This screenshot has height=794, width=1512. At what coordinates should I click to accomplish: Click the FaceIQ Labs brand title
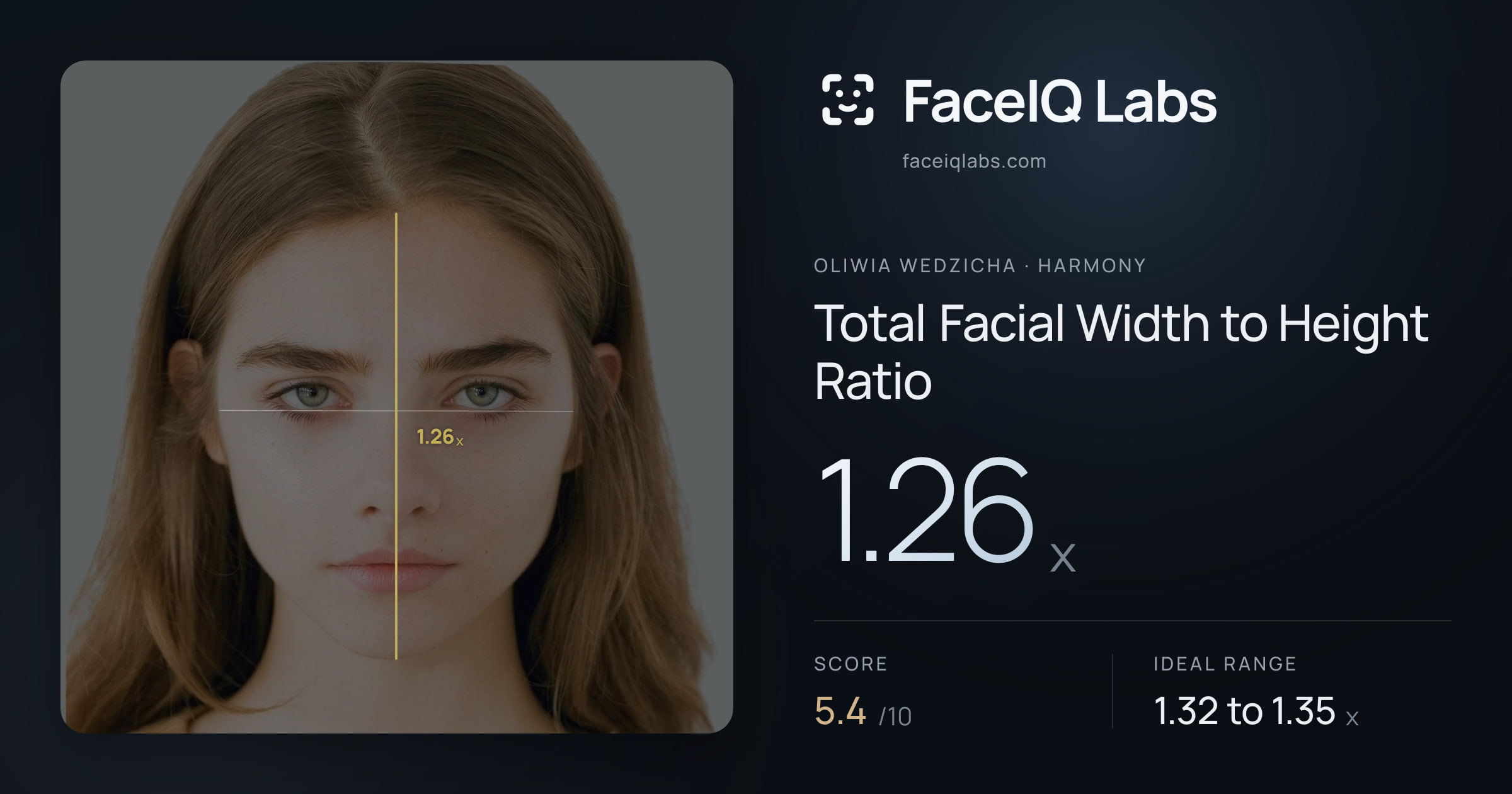pyautogui.click(x=1060, y=101)
